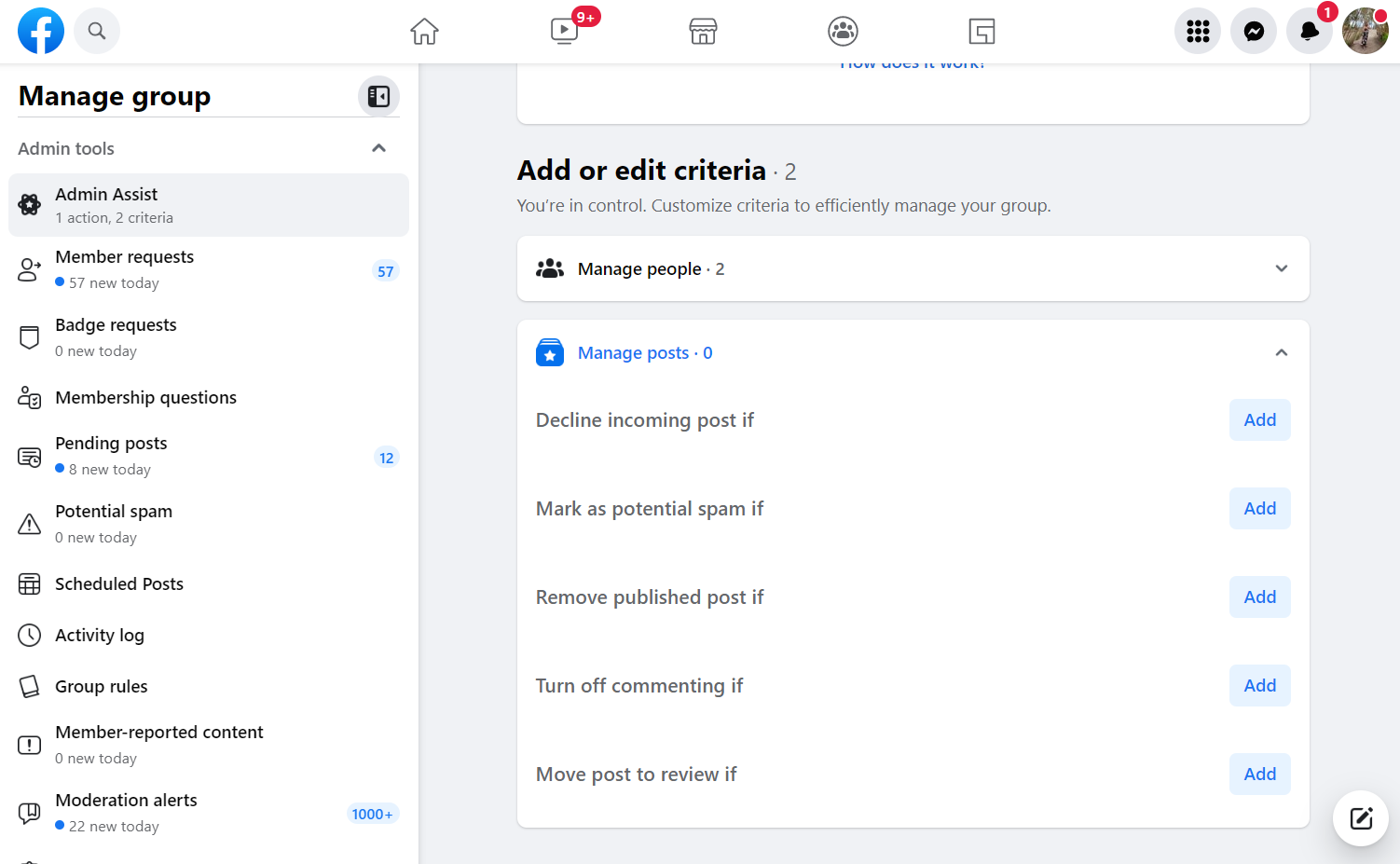
Task: Open Moderation alerts from sidebar
Action: coord(126,811)
